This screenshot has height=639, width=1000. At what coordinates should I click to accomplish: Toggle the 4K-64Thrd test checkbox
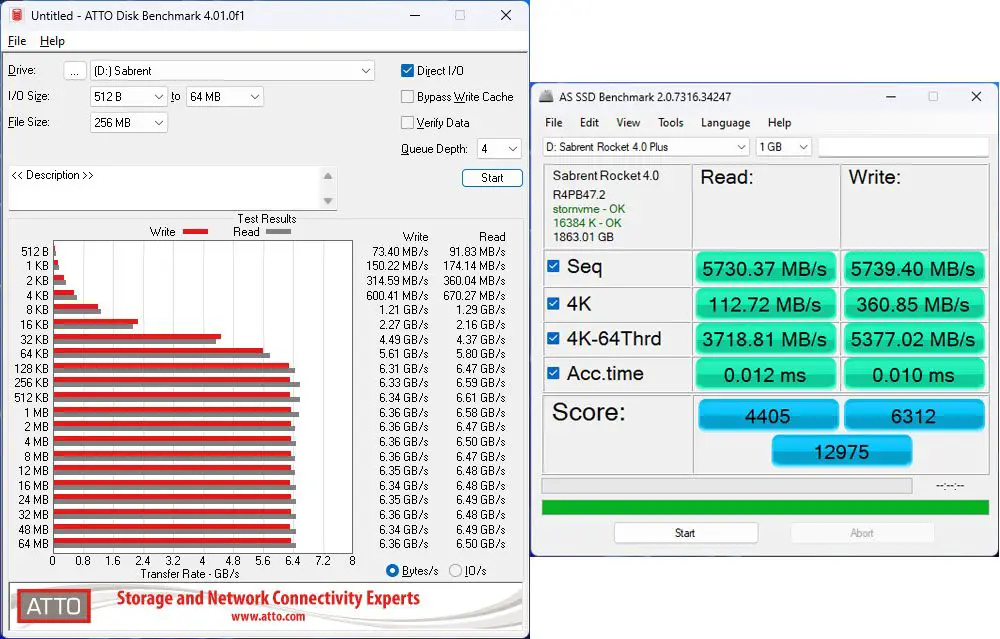pos(554,338)
